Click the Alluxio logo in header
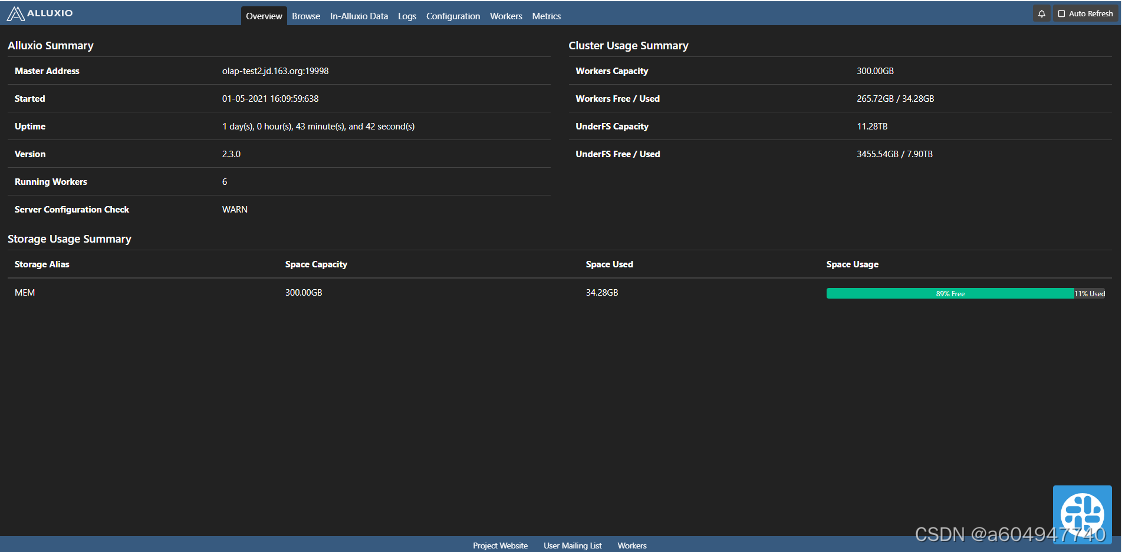 click(x=39, y=13)
